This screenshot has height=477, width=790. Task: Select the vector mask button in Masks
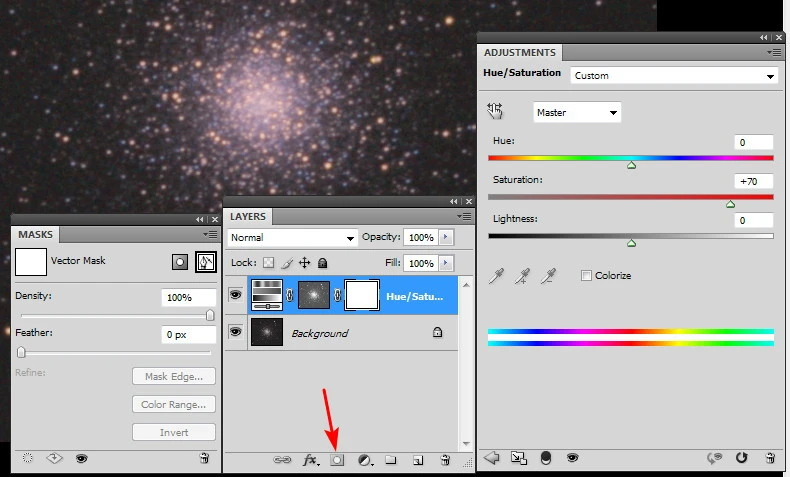pos(206,262)
